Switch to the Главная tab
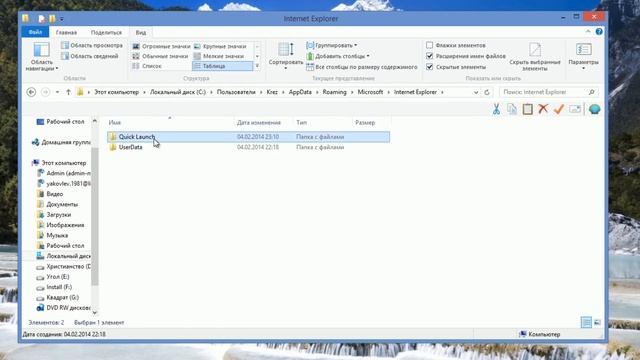Screen dimensions: 640x360 (x=66, y=32)
